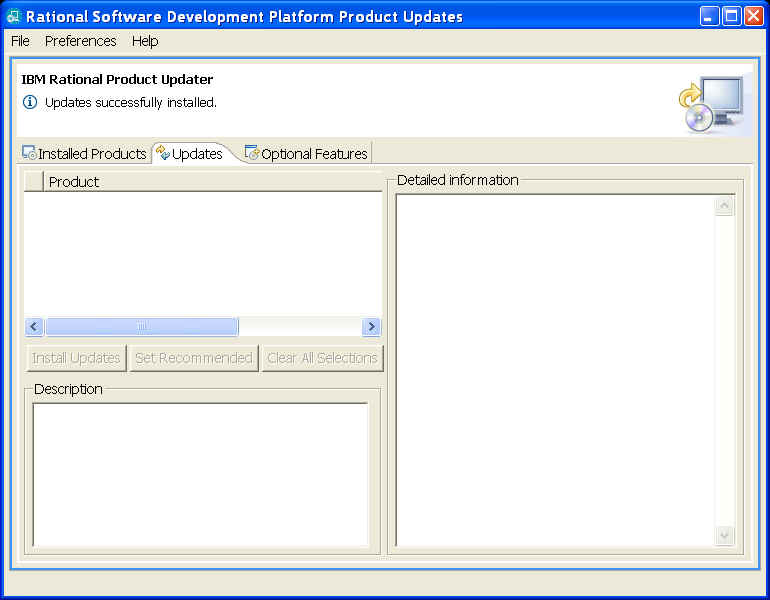This screenshot has height=600, width=770.
Task: Click the horizontal scrollbar thumb in product list
Action: point(142,327)
